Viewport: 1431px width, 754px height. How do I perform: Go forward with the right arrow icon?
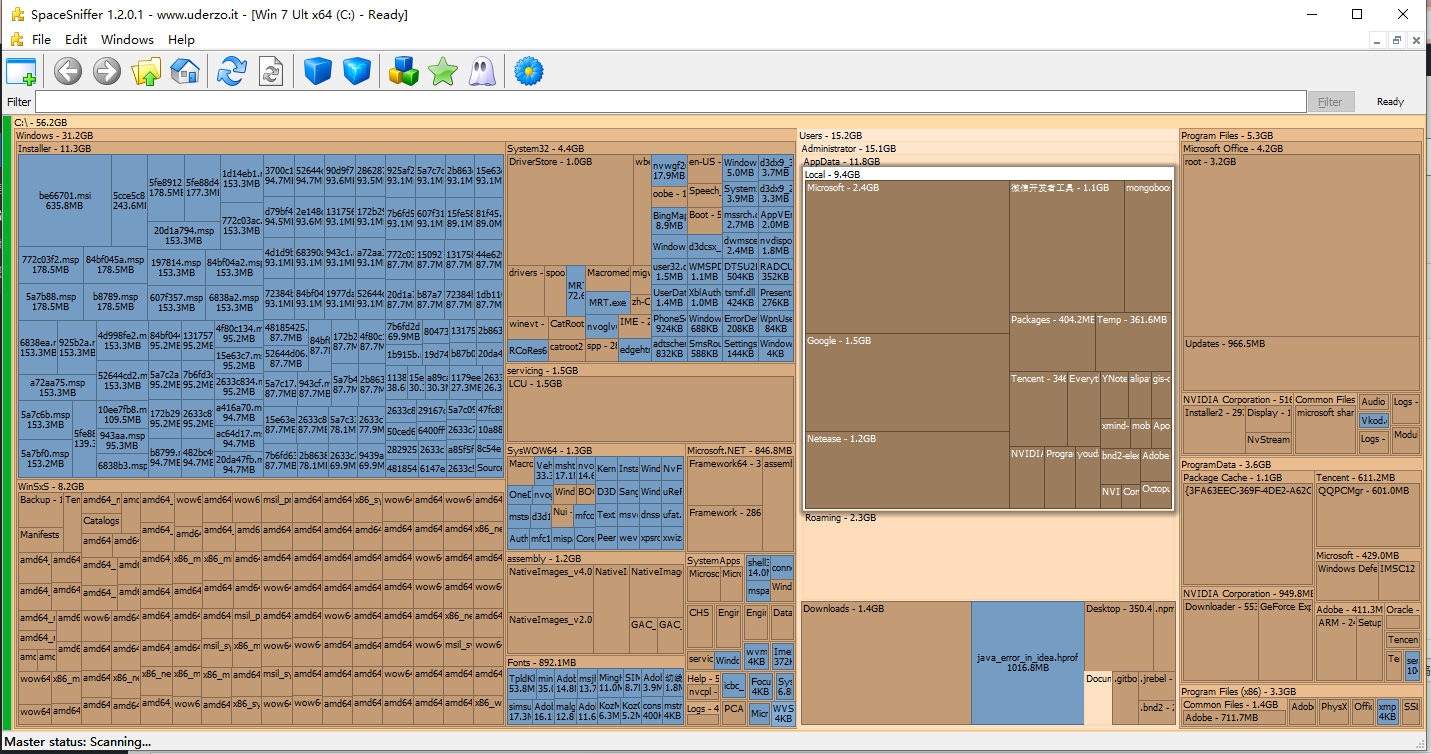107,71
